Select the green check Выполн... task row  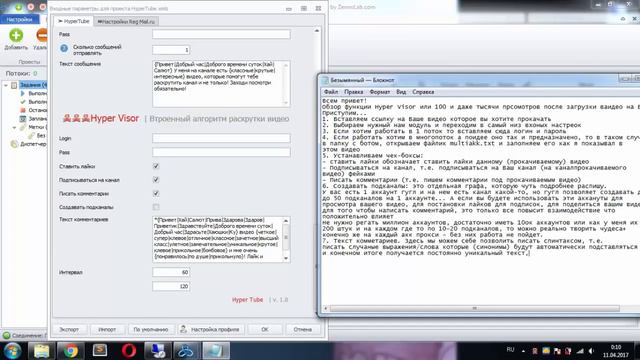point(34,102)
